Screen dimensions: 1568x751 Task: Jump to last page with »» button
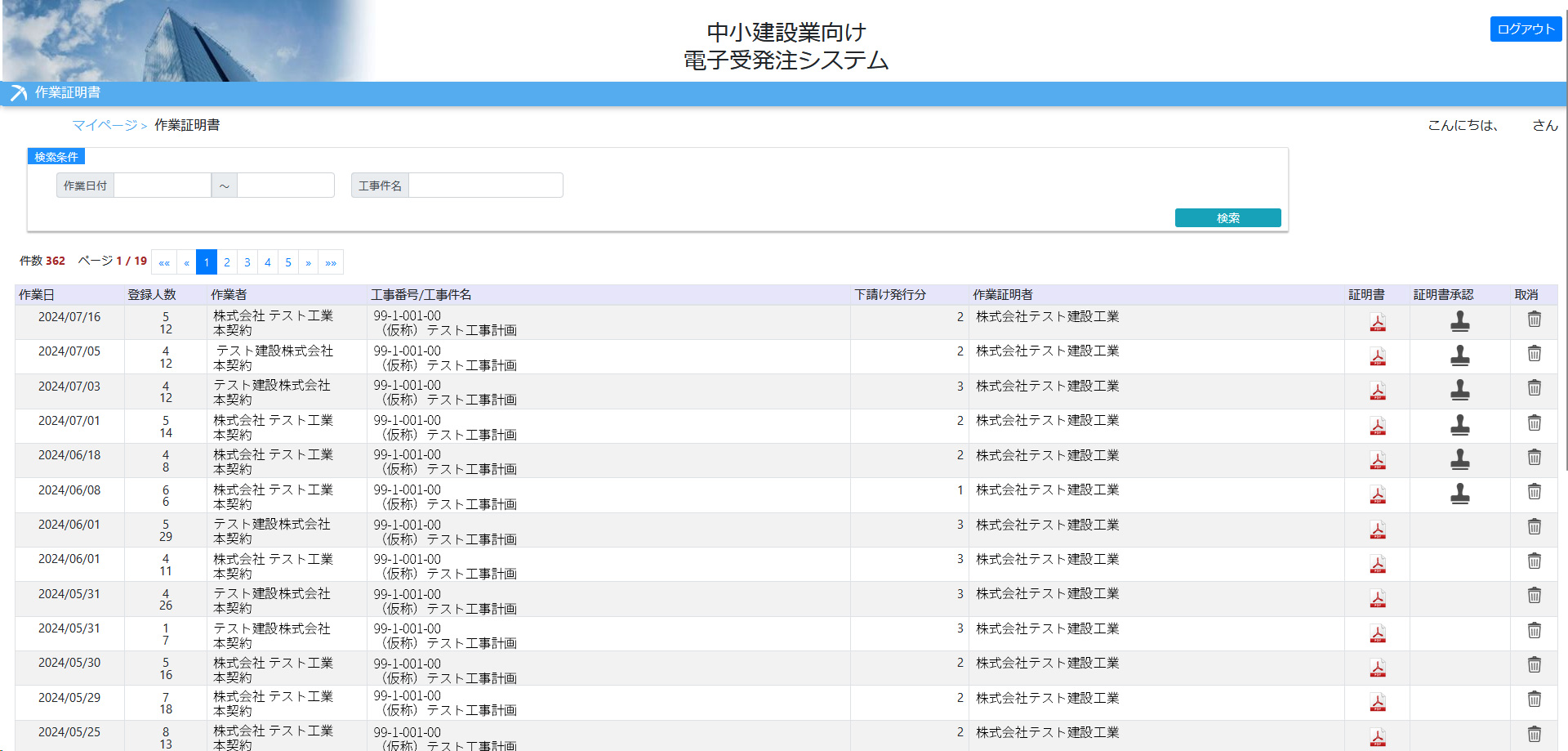pos(331,262)
